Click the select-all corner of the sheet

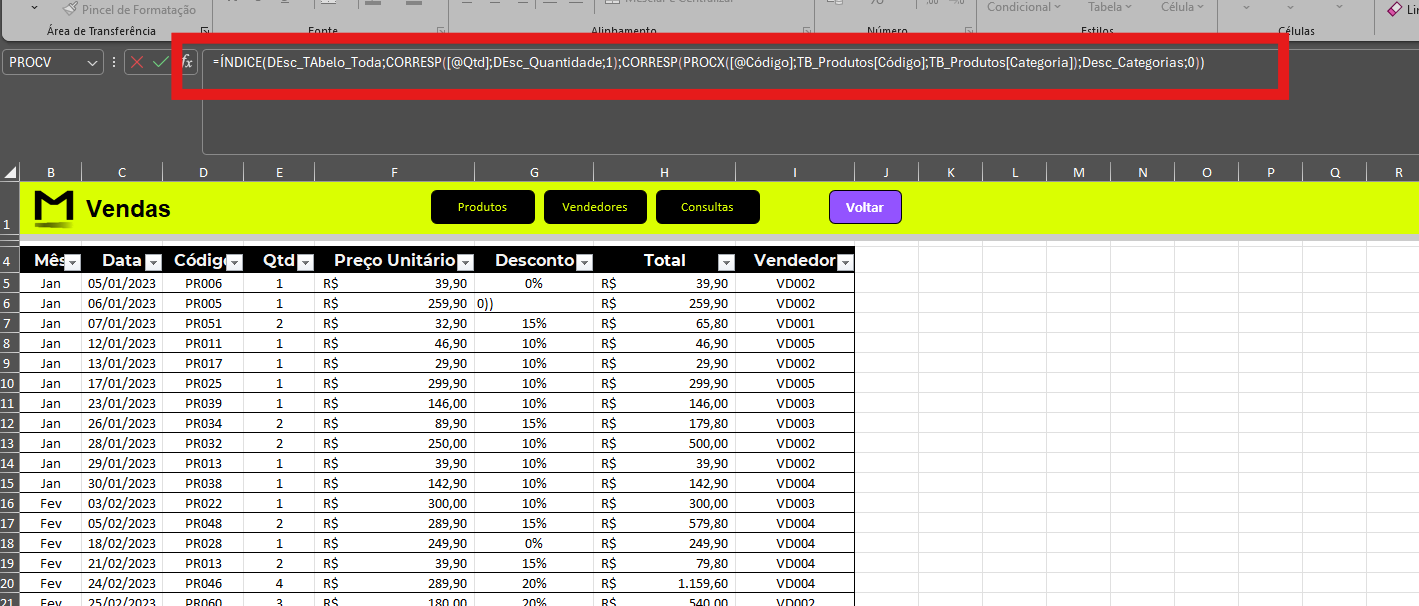pos(10,172)
